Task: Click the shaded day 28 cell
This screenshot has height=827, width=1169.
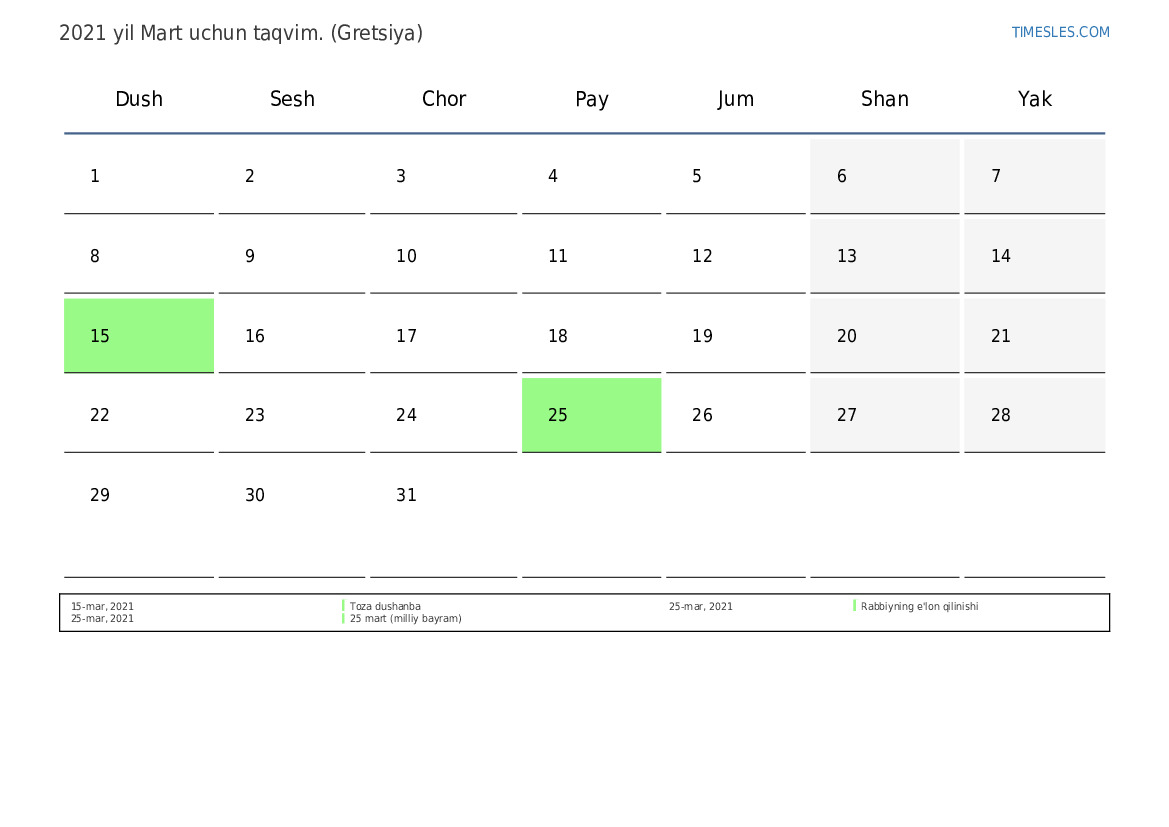Action: 1035,415
